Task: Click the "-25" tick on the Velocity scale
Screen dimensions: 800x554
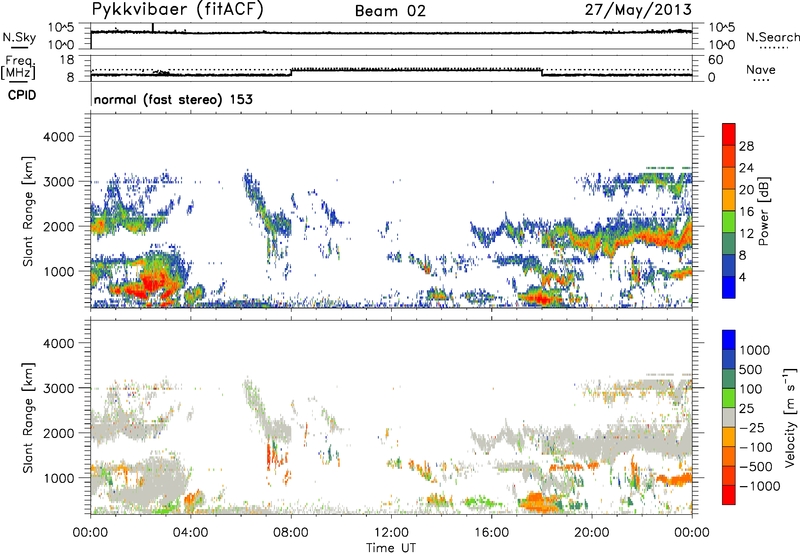Action: click(x=751, y=428)
